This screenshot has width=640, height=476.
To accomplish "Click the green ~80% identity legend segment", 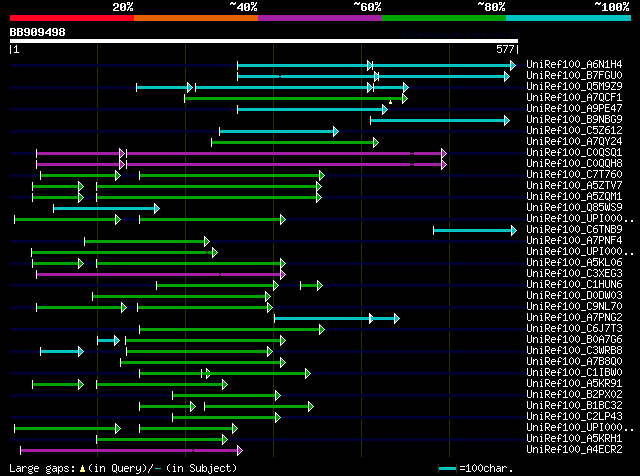I will click(x=444, y=18).
